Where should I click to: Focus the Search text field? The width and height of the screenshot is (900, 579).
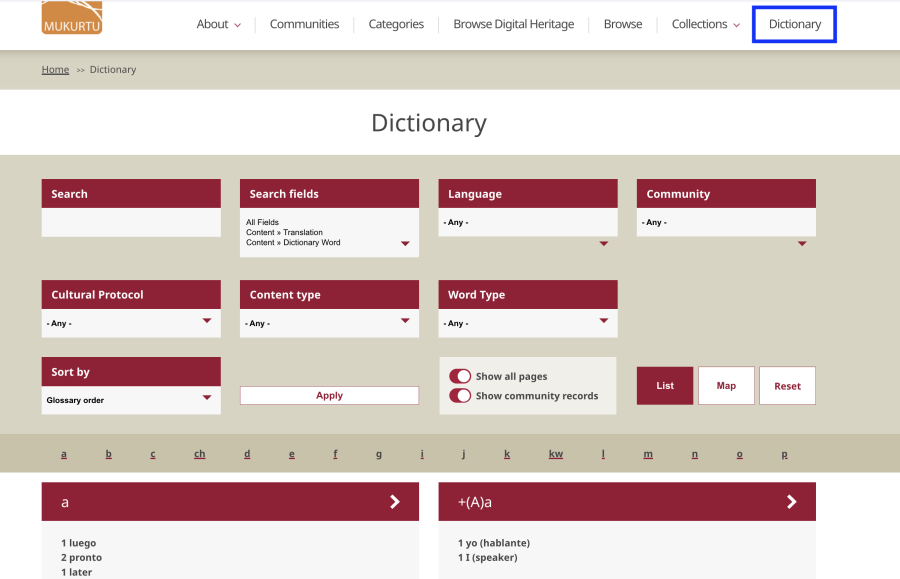131,222
